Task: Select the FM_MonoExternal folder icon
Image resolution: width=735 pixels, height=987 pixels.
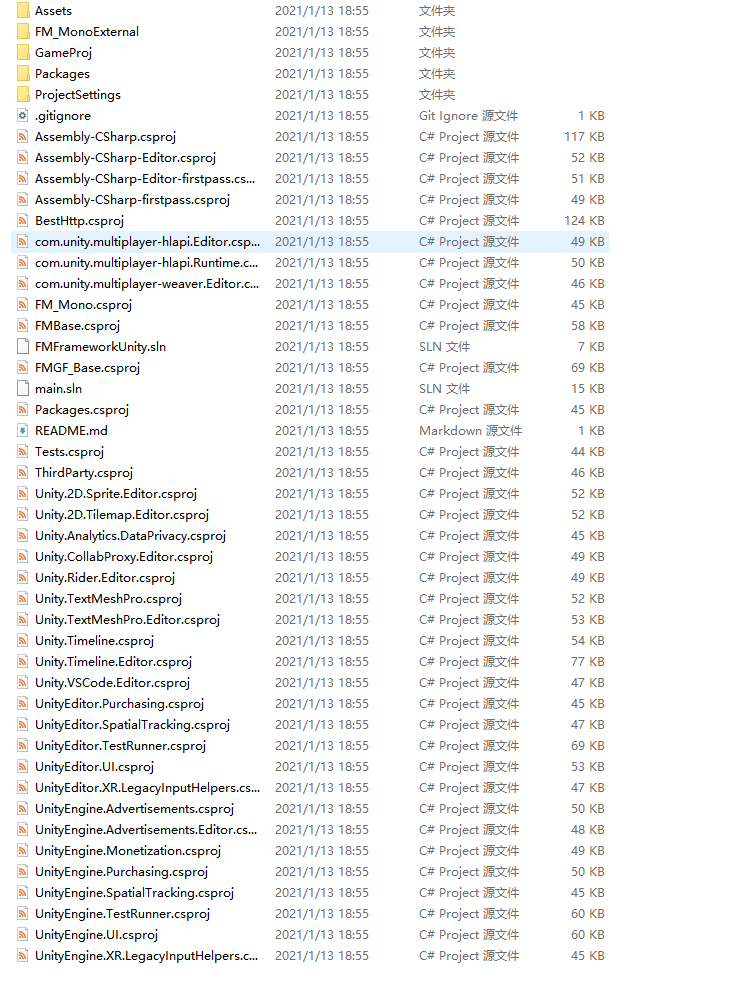Action: tap(24, 31)
